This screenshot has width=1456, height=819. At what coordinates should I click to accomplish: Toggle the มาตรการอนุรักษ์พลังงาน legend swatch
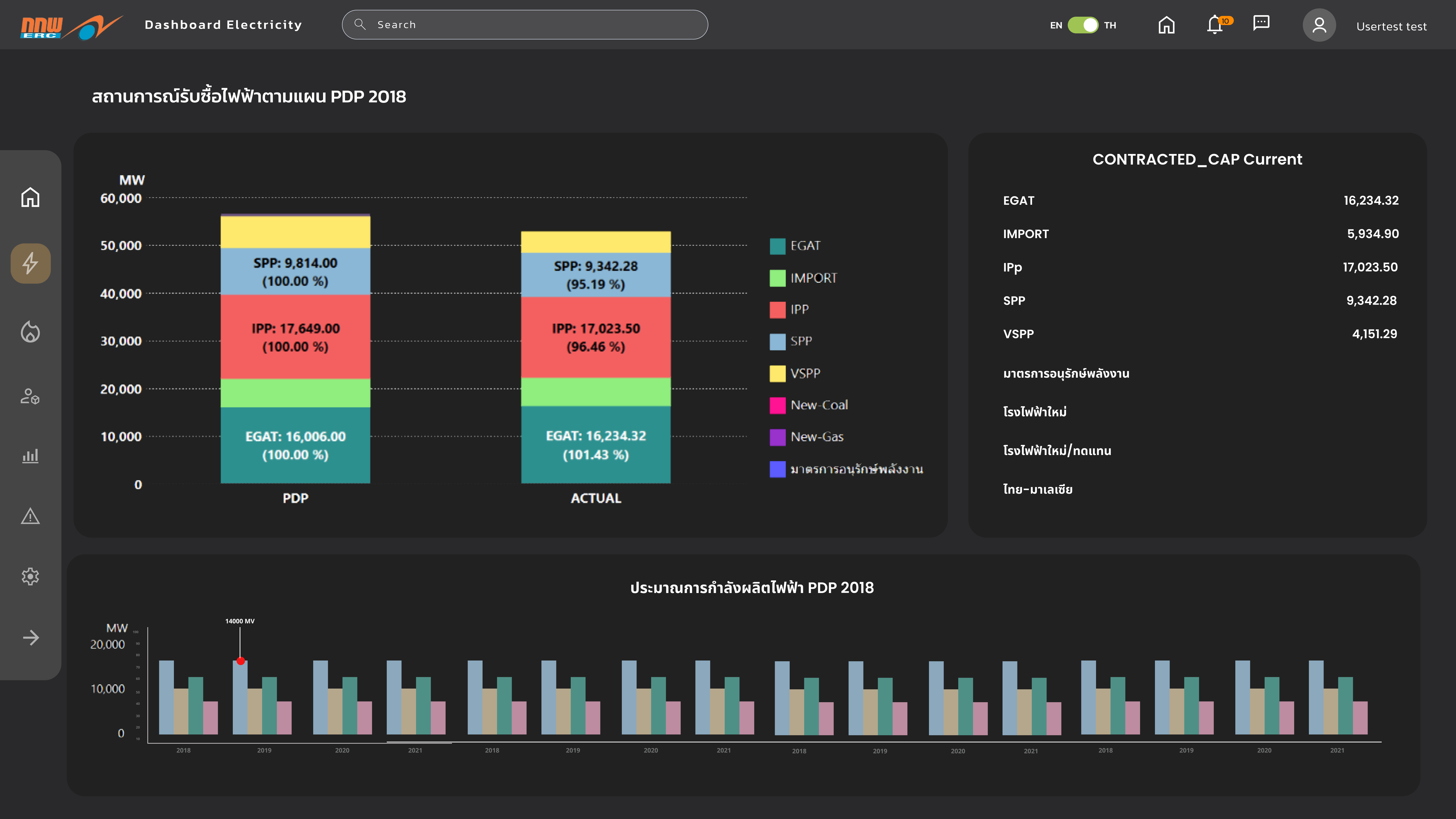pyautogui.click(x=778, y=469)
